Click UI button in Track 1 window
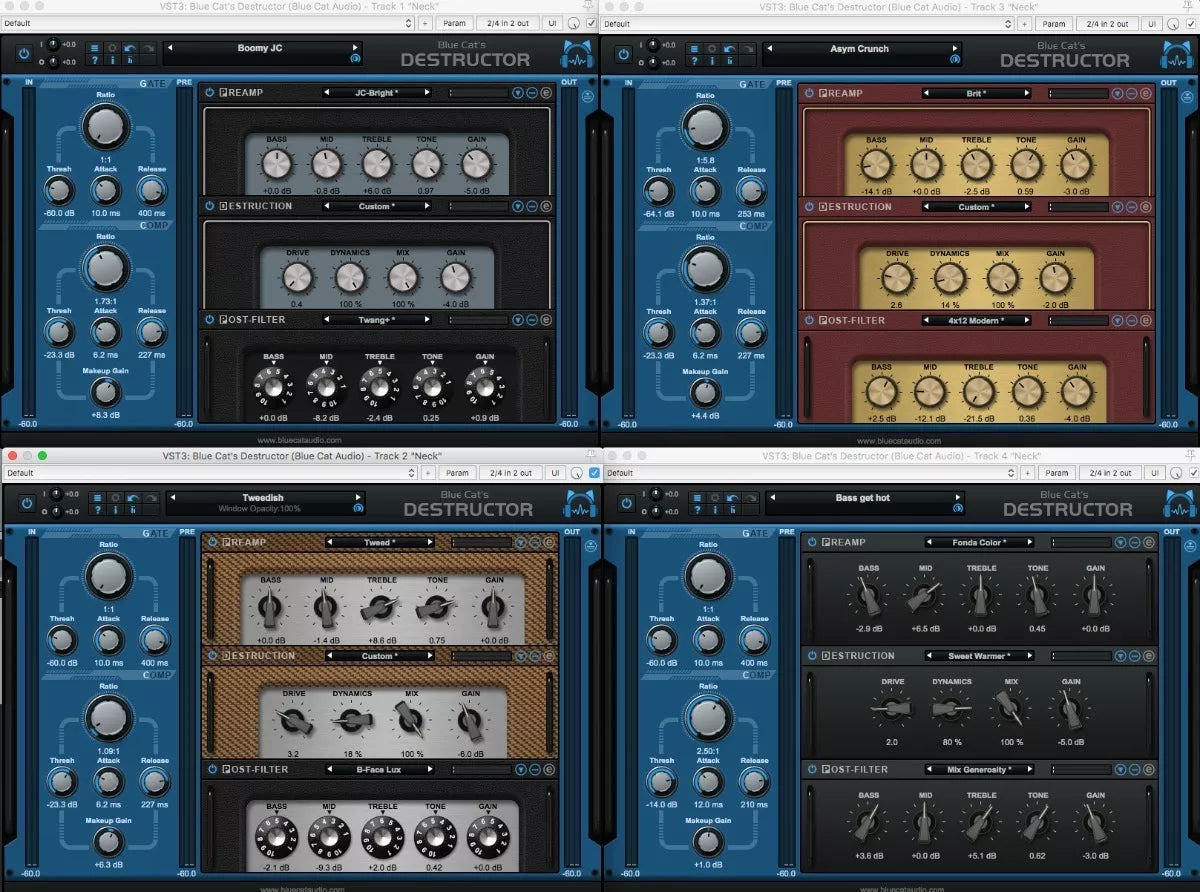The width and height of the screenshot is (1200, 892). [x=552, y=23]
